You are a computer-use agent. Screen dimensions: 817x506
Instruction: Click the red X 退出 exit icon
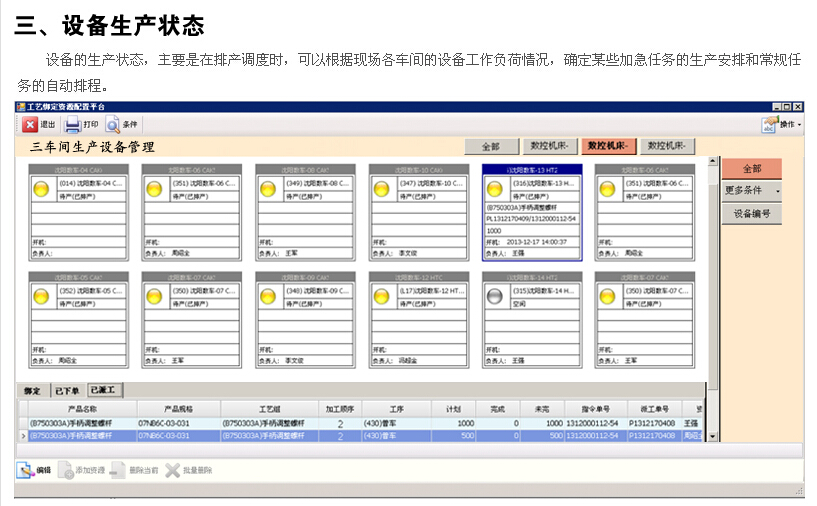[30, 125]
